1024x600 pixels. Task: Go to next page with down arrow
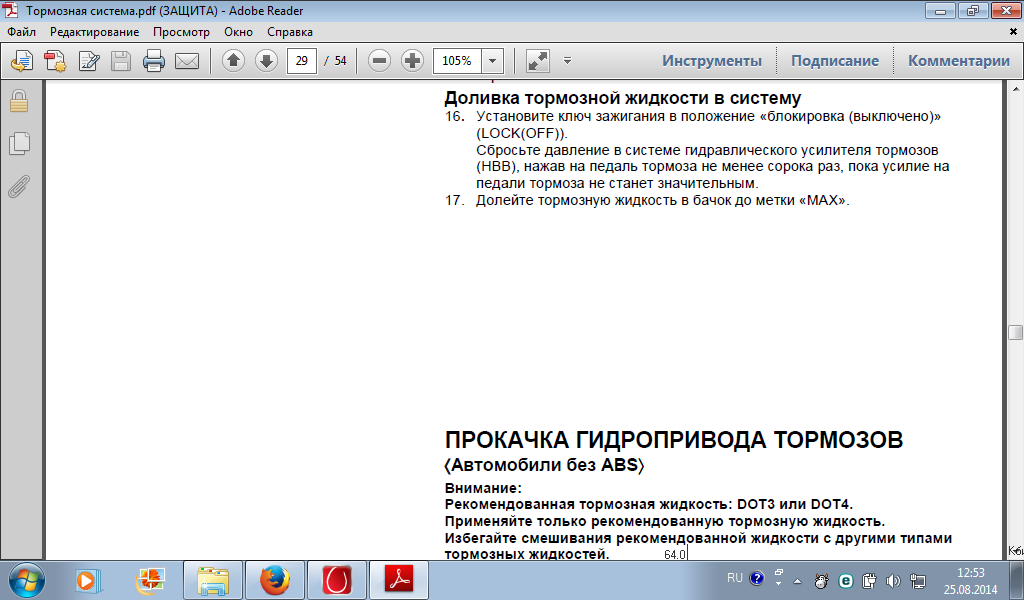pos(265,61)
